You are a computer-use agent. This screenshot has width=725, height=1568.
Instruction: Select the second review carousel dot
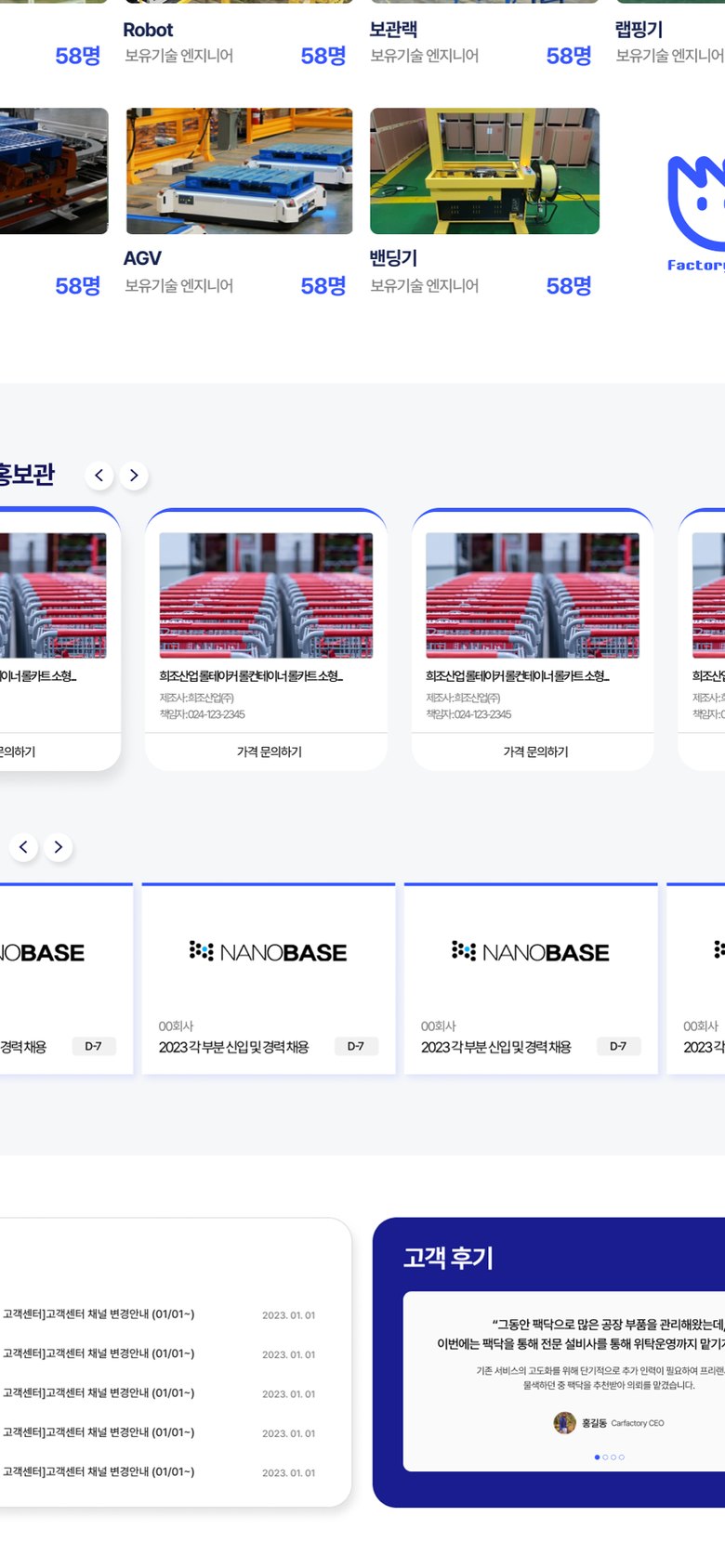pos(605,1457)
